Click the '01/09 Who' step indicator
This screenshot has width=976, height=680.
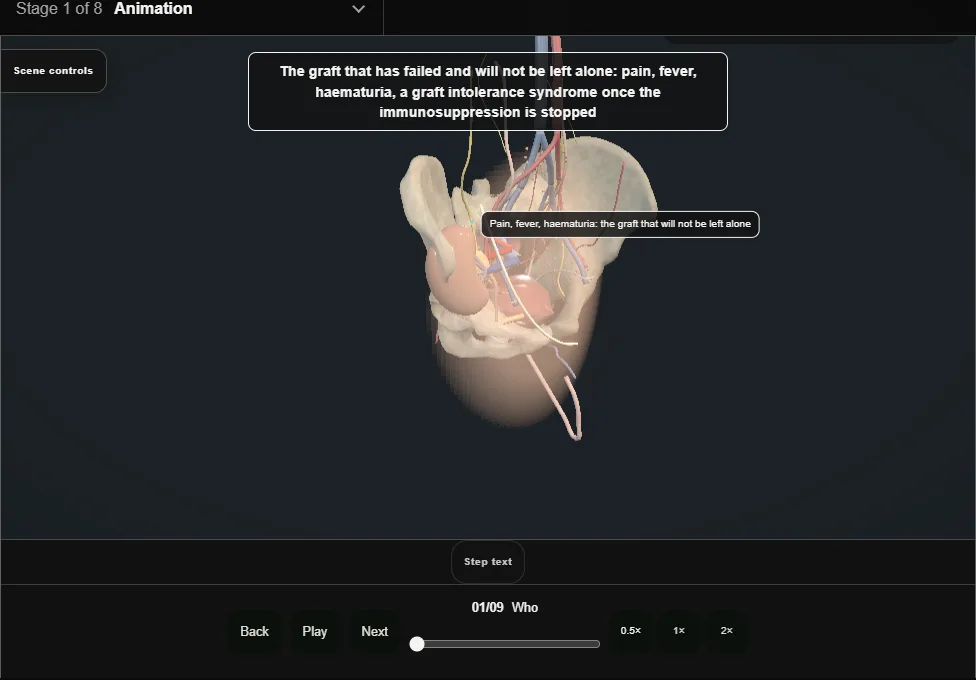coord(505,608)
